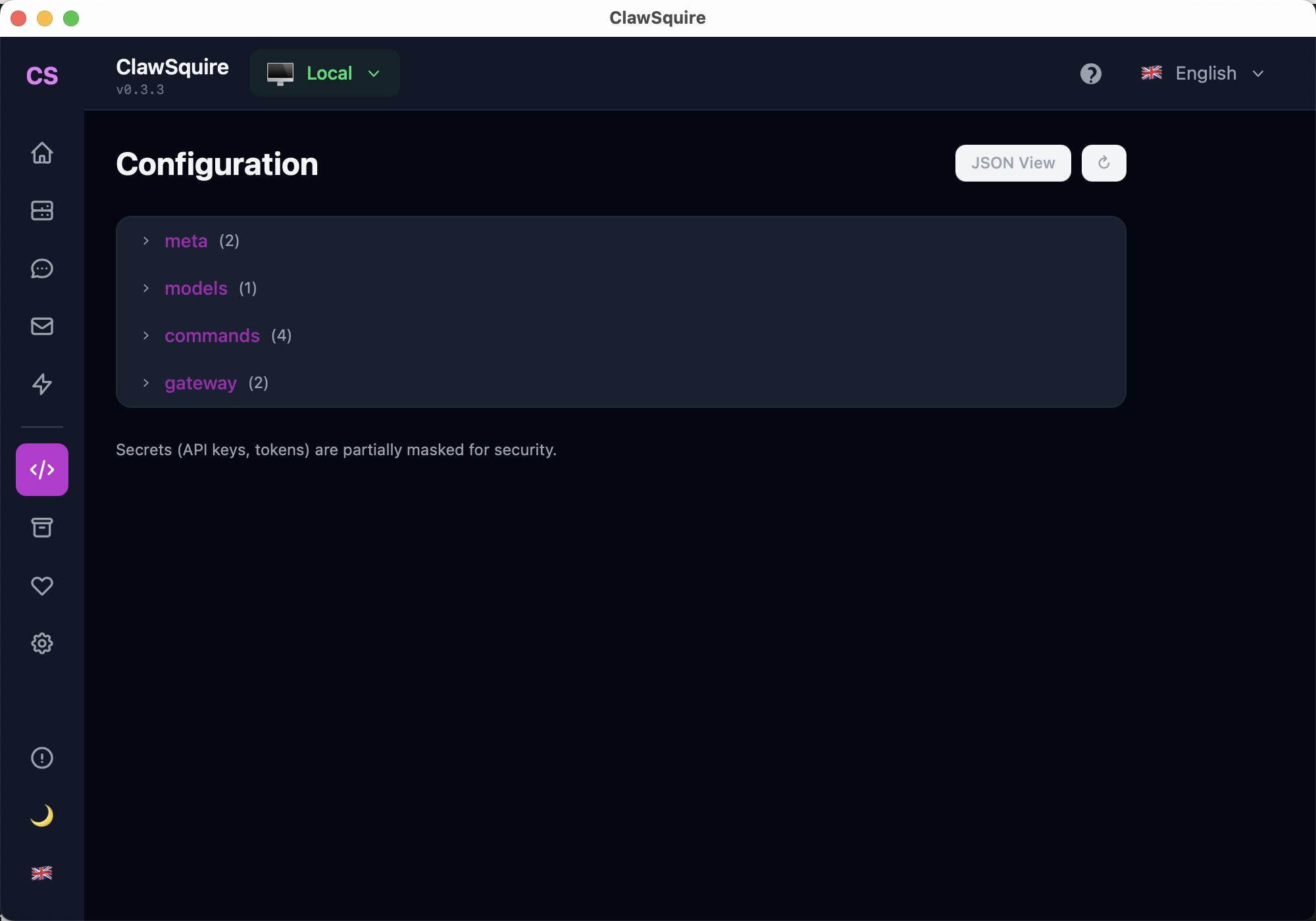Switch to JSON View
The image size is (1316, 921).
(x=1013, y=162)
